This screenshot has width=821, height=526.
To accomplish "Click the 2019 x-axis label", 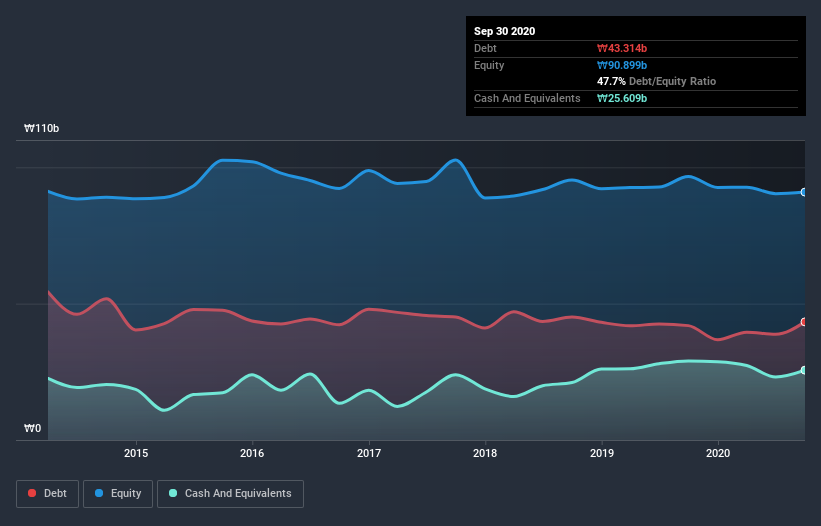I will [x=602, y=453].
